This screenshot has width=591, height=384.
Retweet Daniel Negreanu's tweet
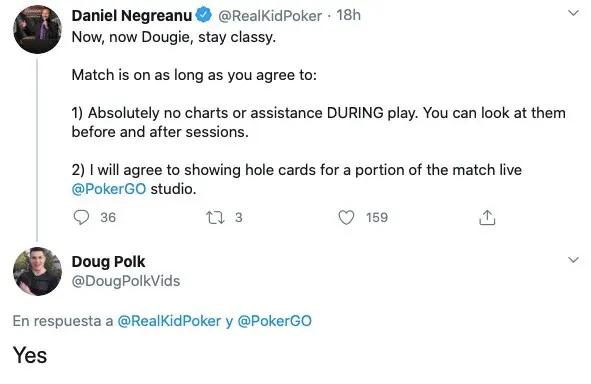pyautogui.click(x=215, y=217)
